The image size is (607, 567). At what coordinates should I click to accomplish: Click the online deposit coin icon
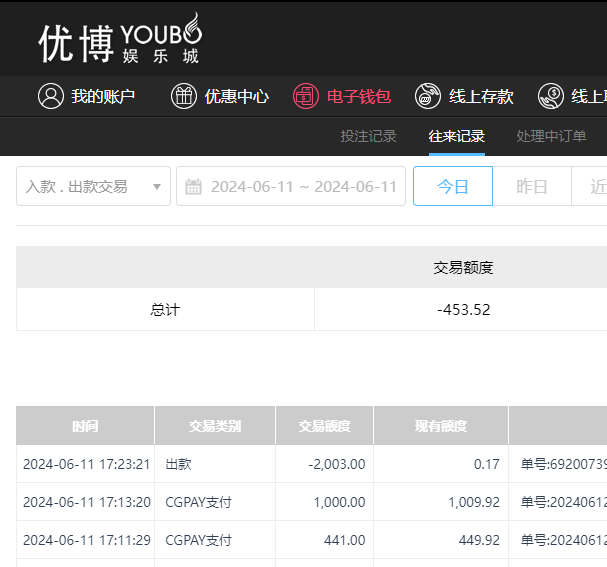428,96
